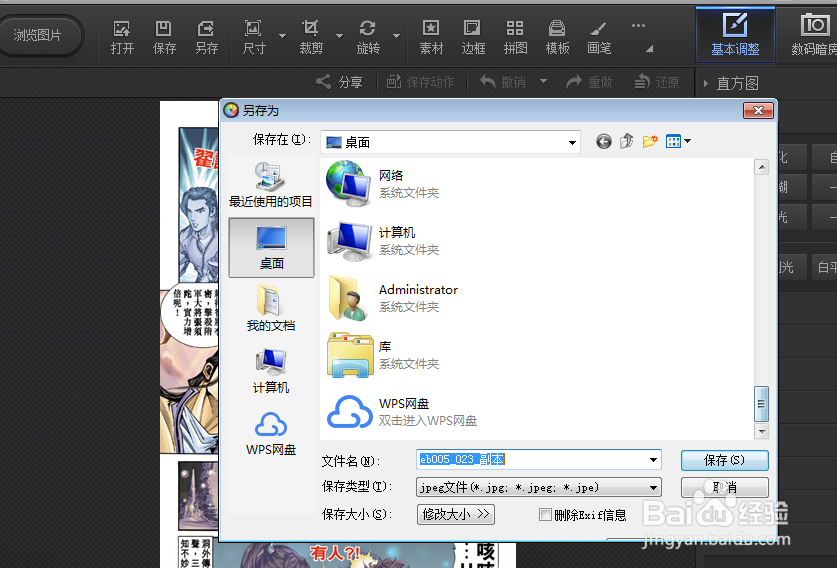
Task: Switch to the 基本调整 tab
Action: point(735,35)
